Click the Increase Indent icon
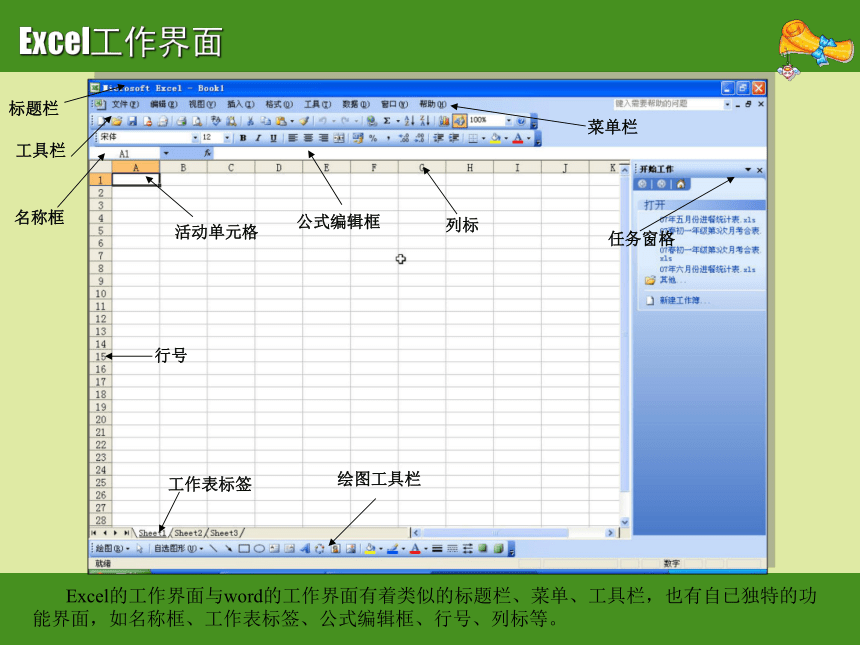Image resolution: width=860 pixels, height=645 pixels. point(454,138)
